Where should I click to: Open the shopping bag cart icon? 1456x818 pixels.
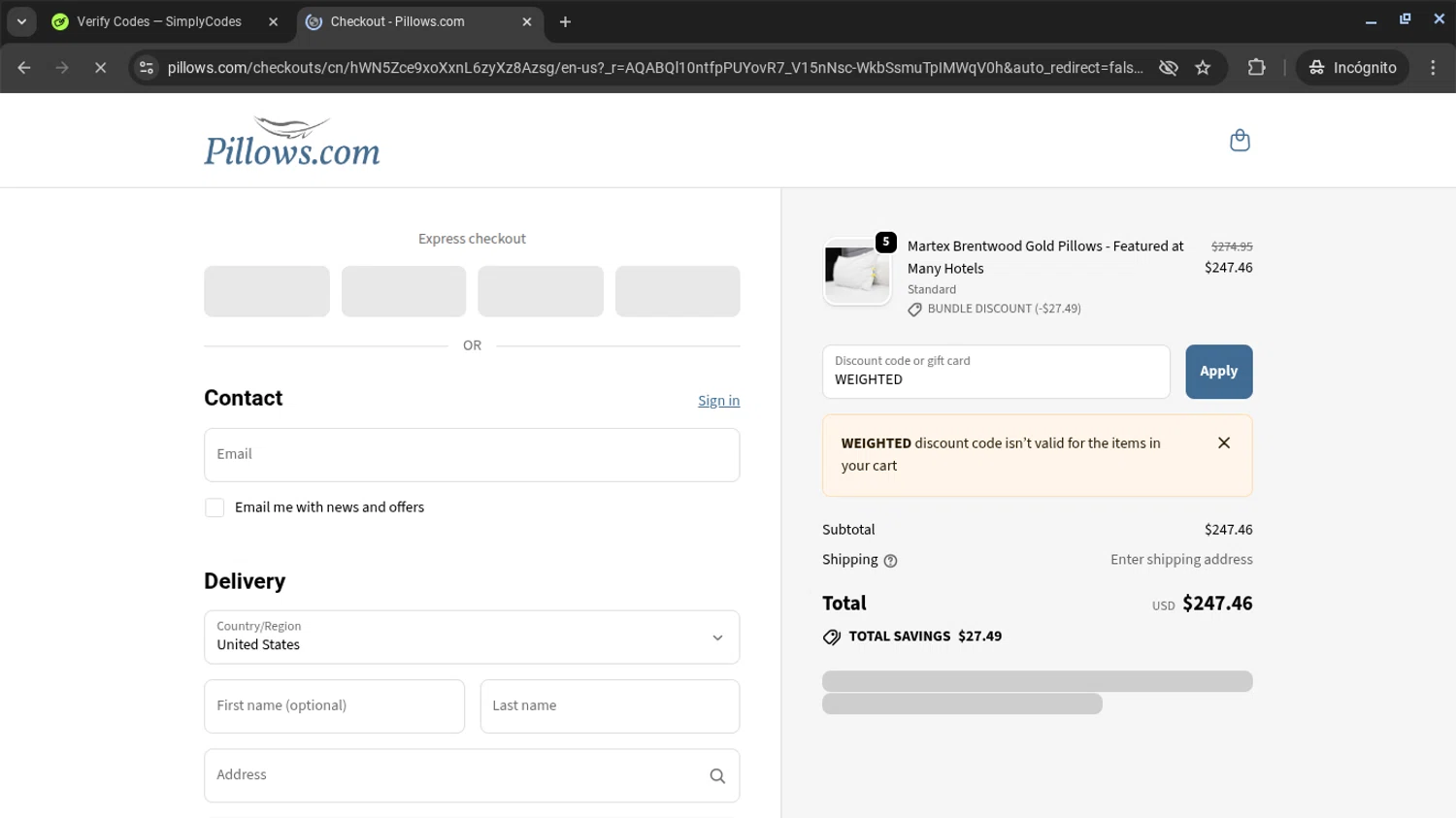tap(1240, 141)
